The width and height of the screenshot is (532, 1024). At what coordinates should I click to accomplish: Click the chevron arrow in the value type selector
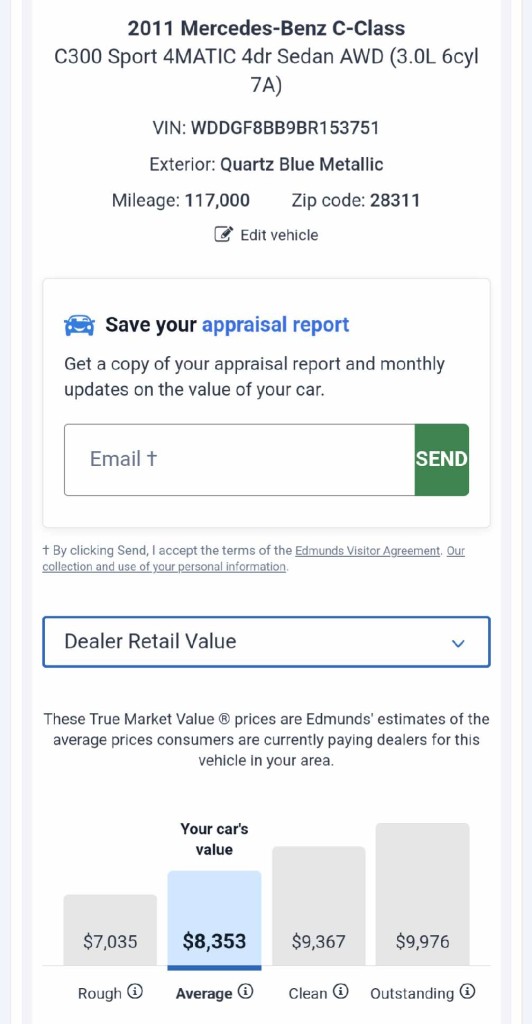click(458, 643)
